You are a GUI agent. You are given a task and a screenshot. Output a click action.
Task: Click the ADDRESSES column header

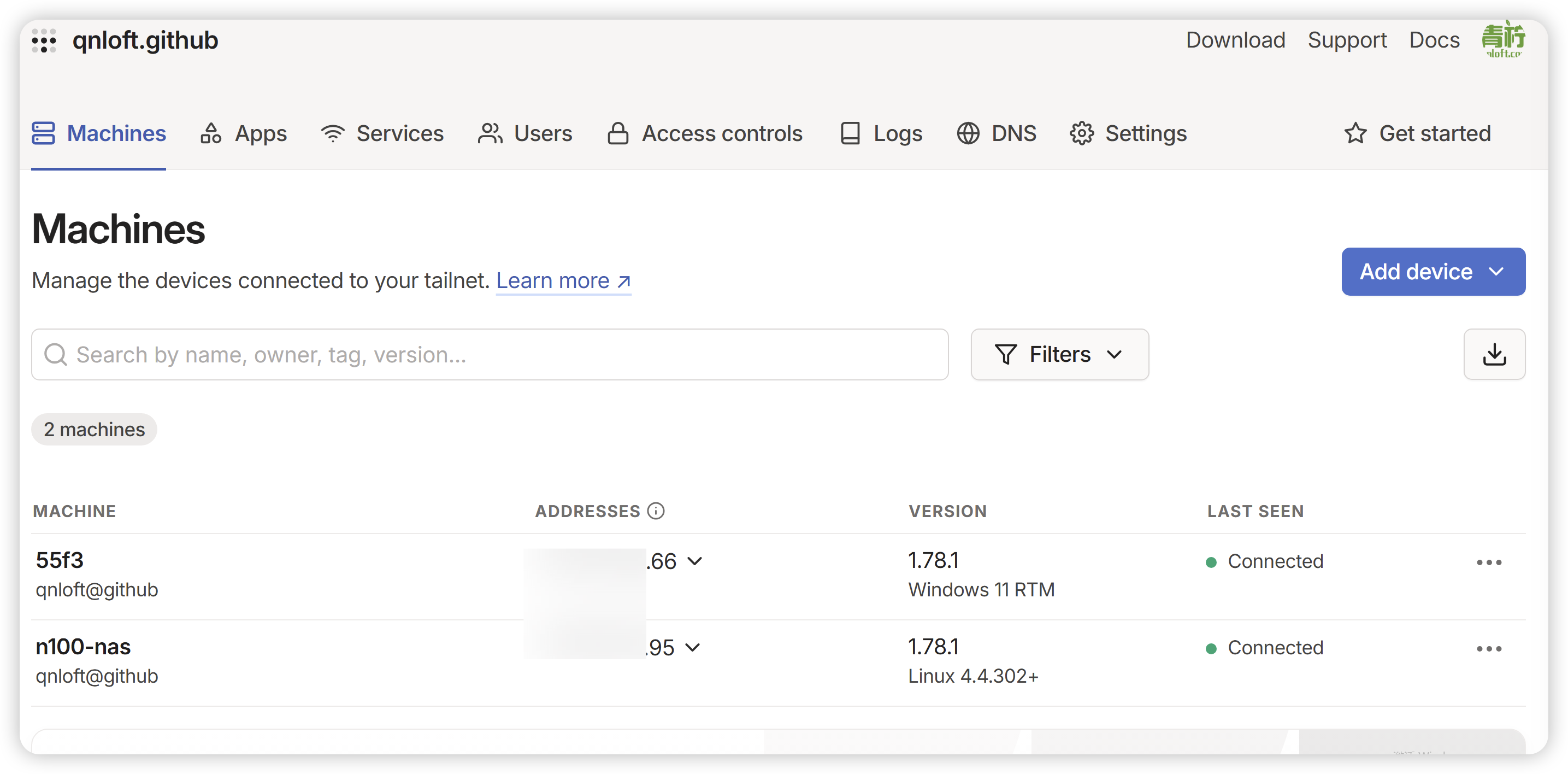tap(587, 511)
